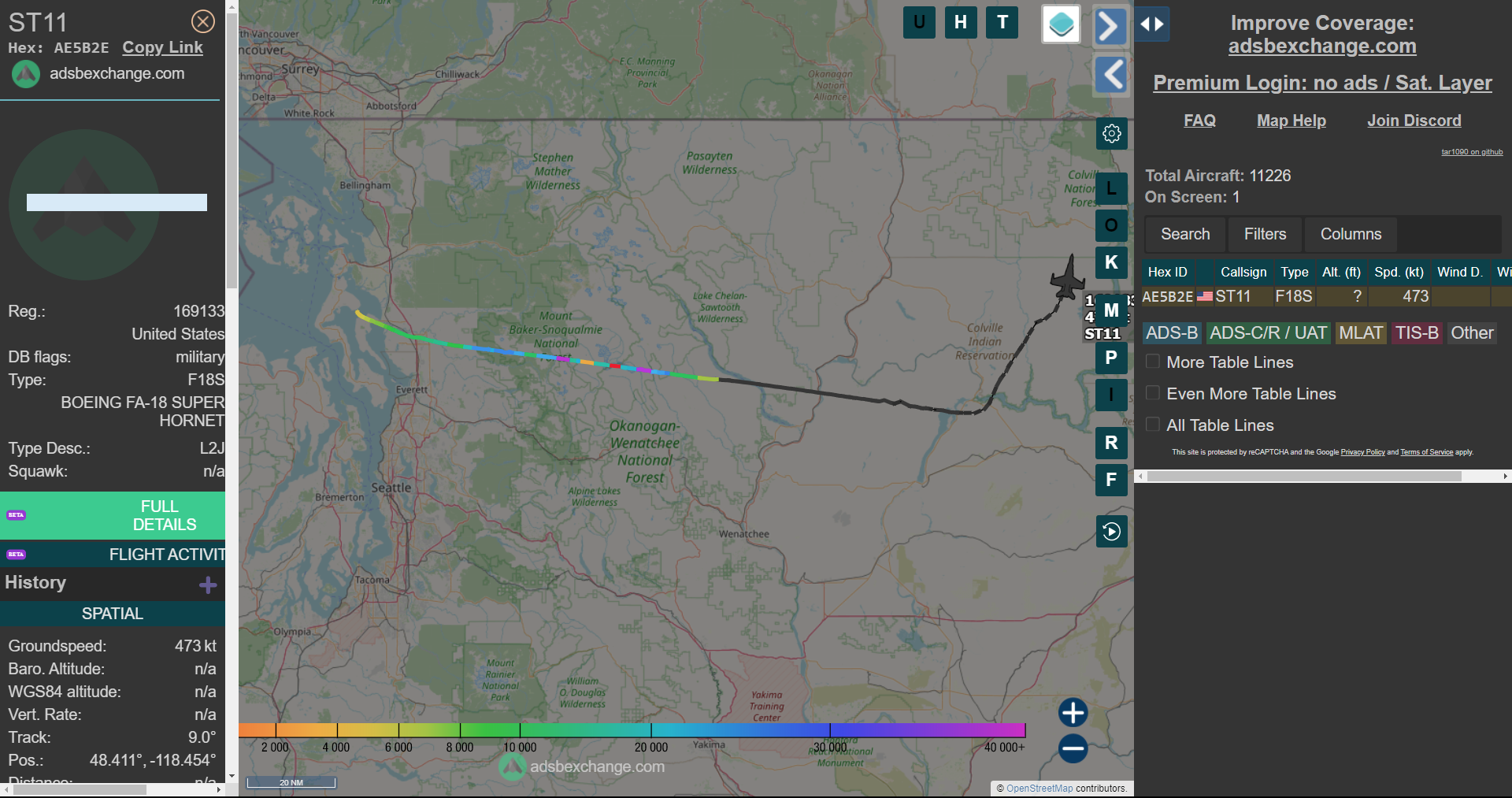Open adsbexchange.com coverage link
Viewport: 1512px width, 798px height.
[x=1322, y=46]
